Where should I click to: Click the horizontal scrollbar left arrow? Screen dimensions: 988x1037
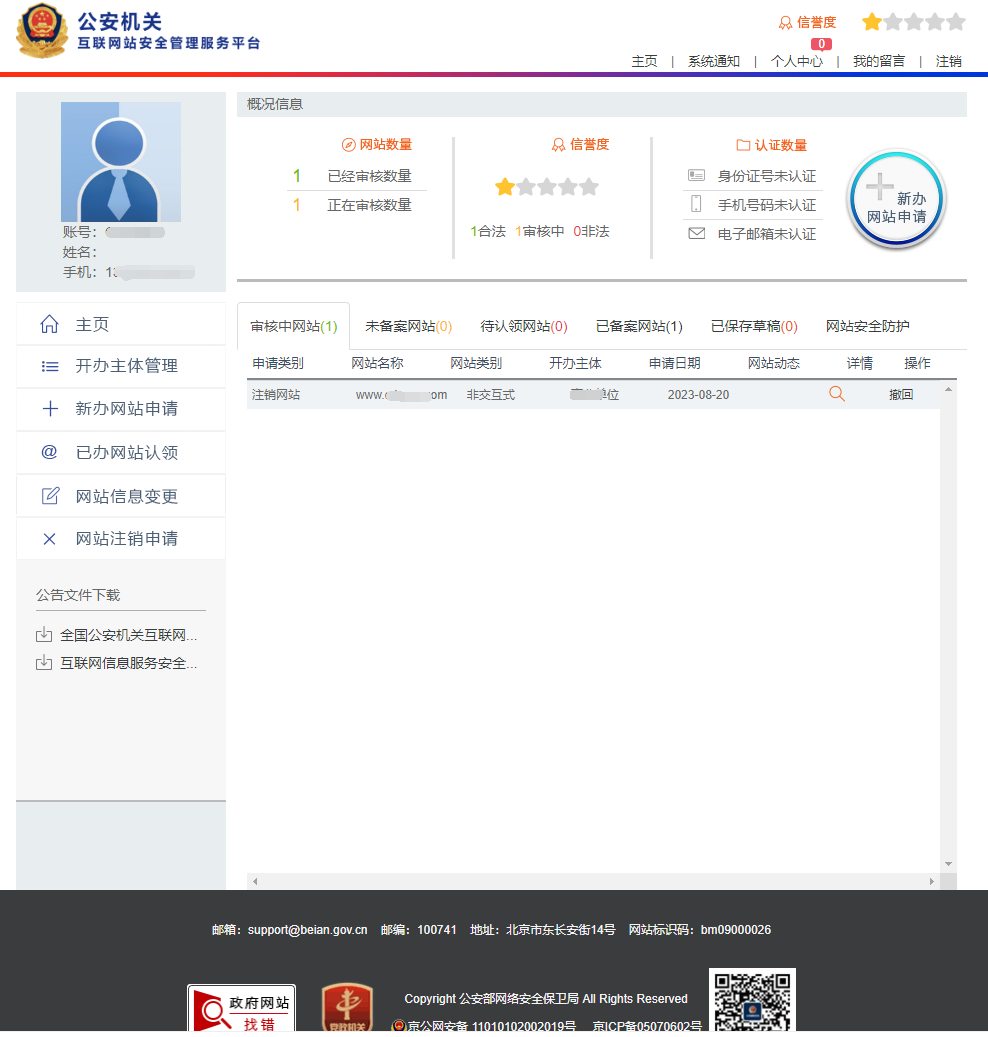(x=255, y=881)
